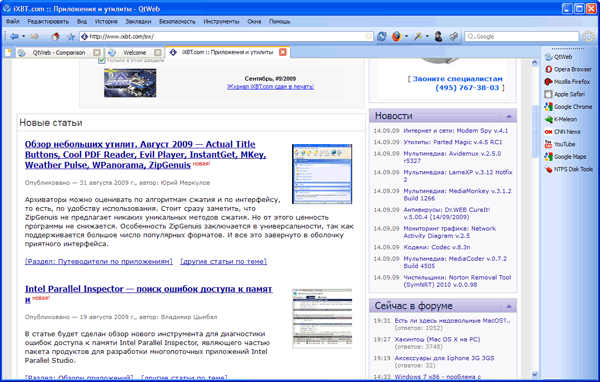600x382 pixels.
Task: Open the Помощь menu
Action: click(279, 21)
